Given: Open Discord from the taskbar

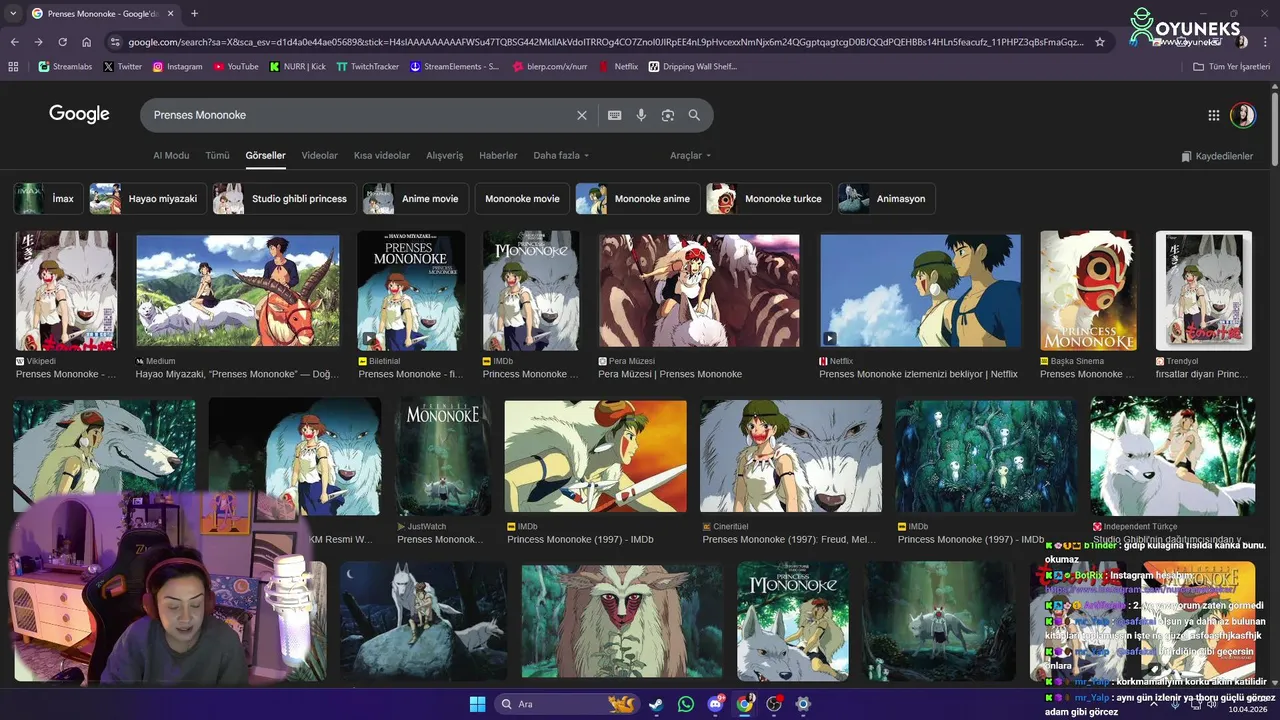Looking at the screenshot, I should coord(715,704).
